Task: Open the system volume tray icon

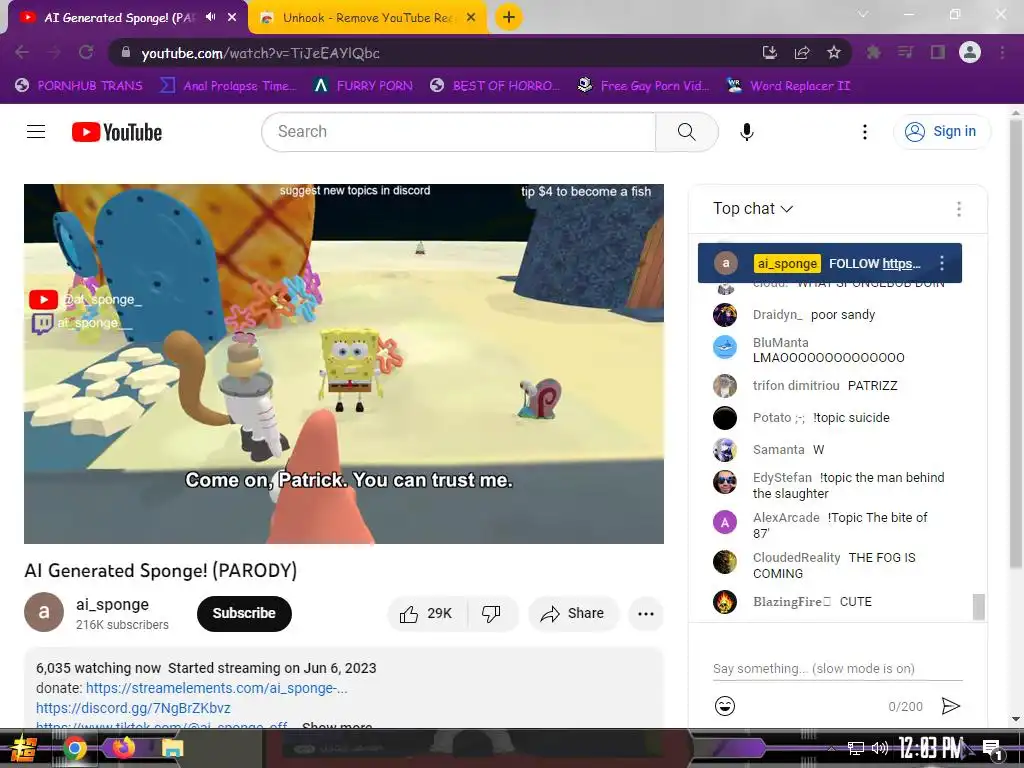Action: 880,748
